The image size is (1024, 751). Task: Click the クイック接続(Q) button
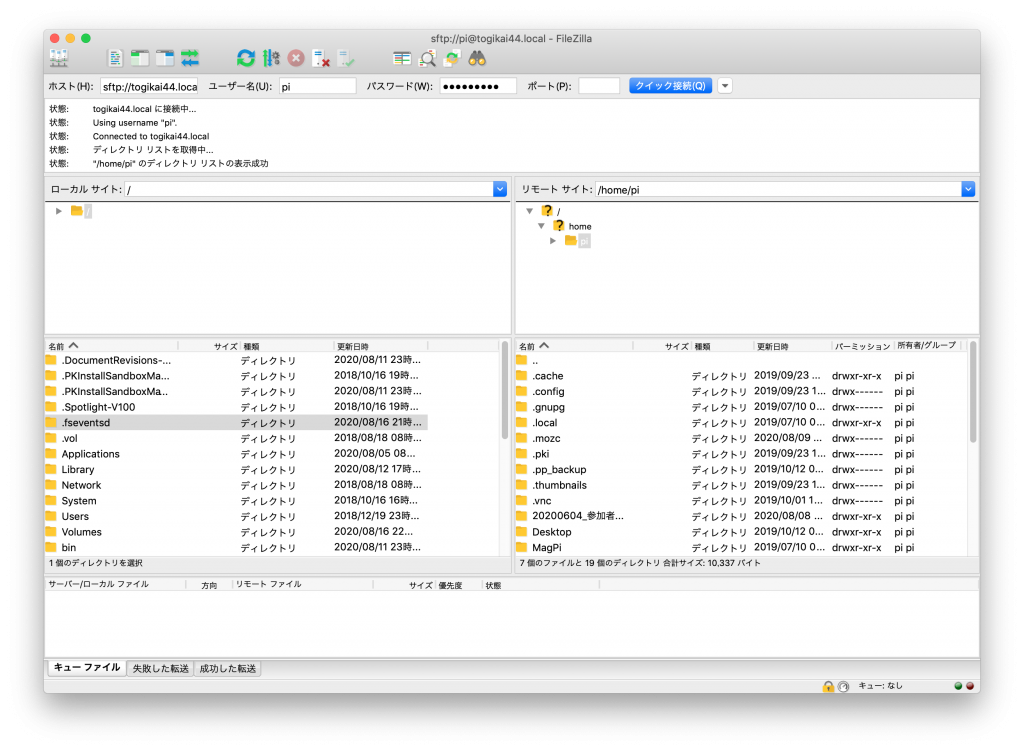click(670, 86)
